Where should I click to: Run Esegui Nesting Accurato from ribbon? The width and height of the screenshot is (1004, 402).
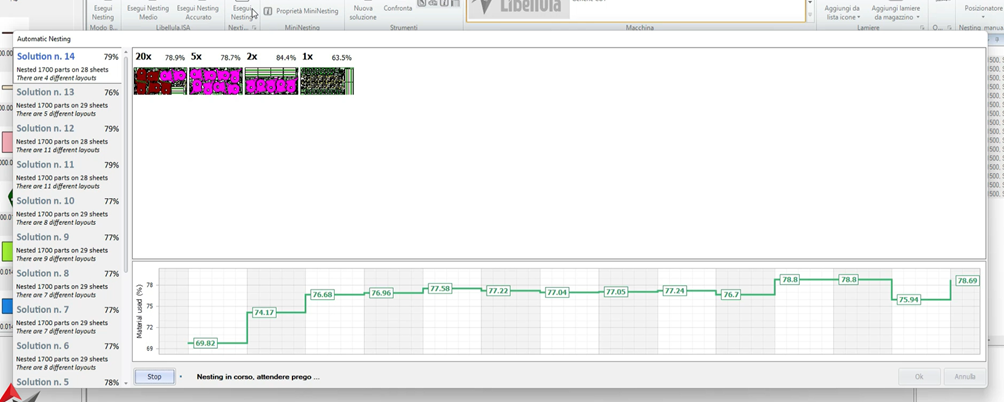(198, 12)
